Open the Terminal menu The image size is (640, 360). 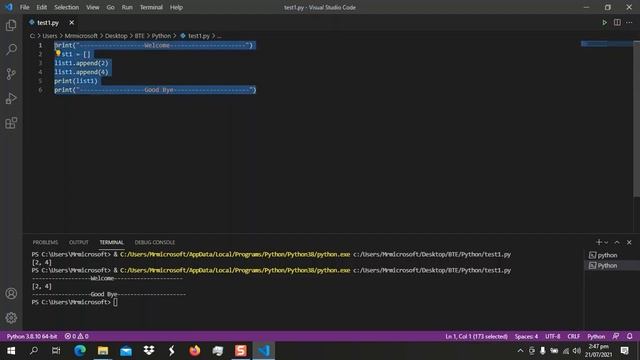pyautogui.click(x=151, y=7)
